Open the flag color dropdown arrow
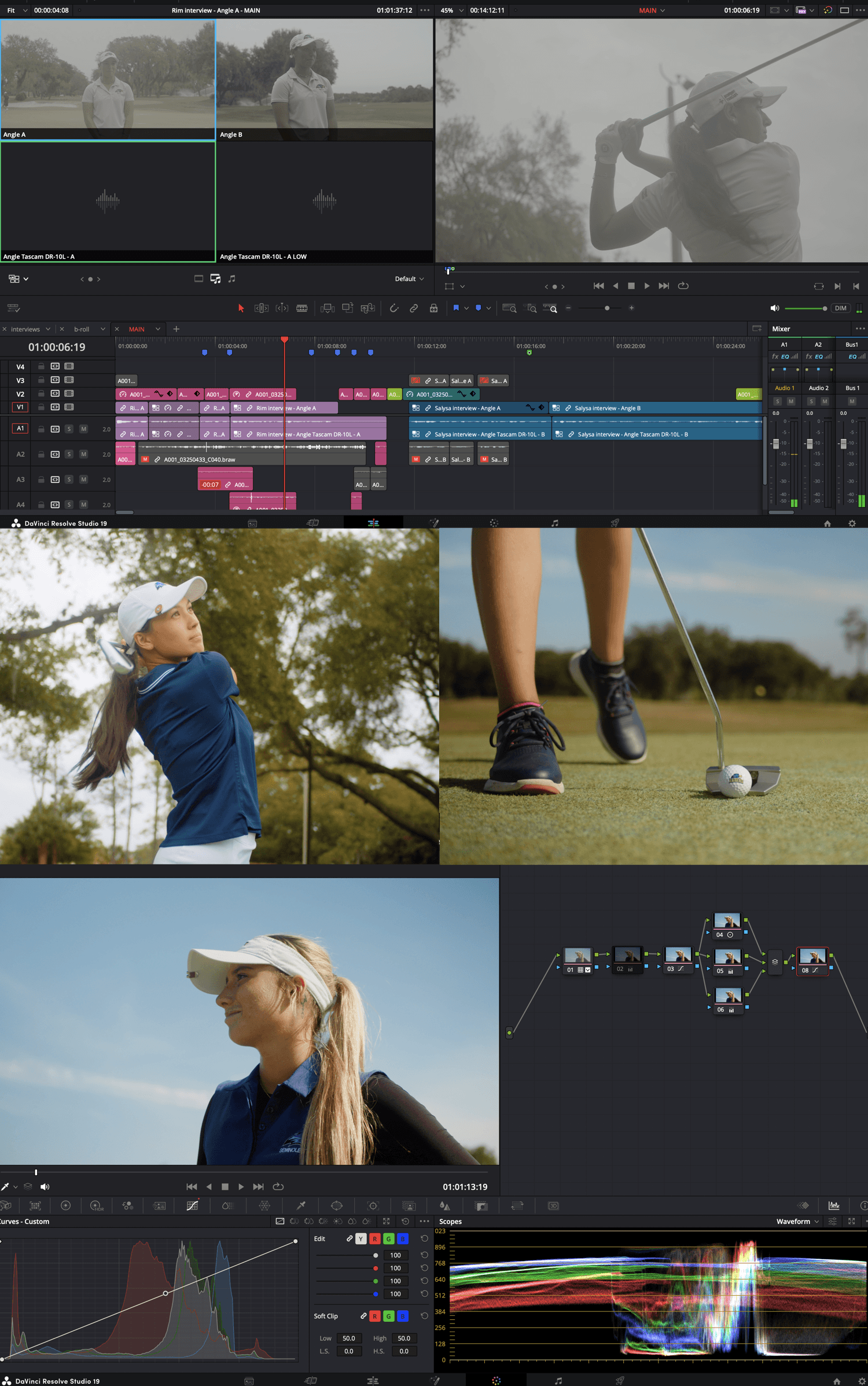 point(466,308)
